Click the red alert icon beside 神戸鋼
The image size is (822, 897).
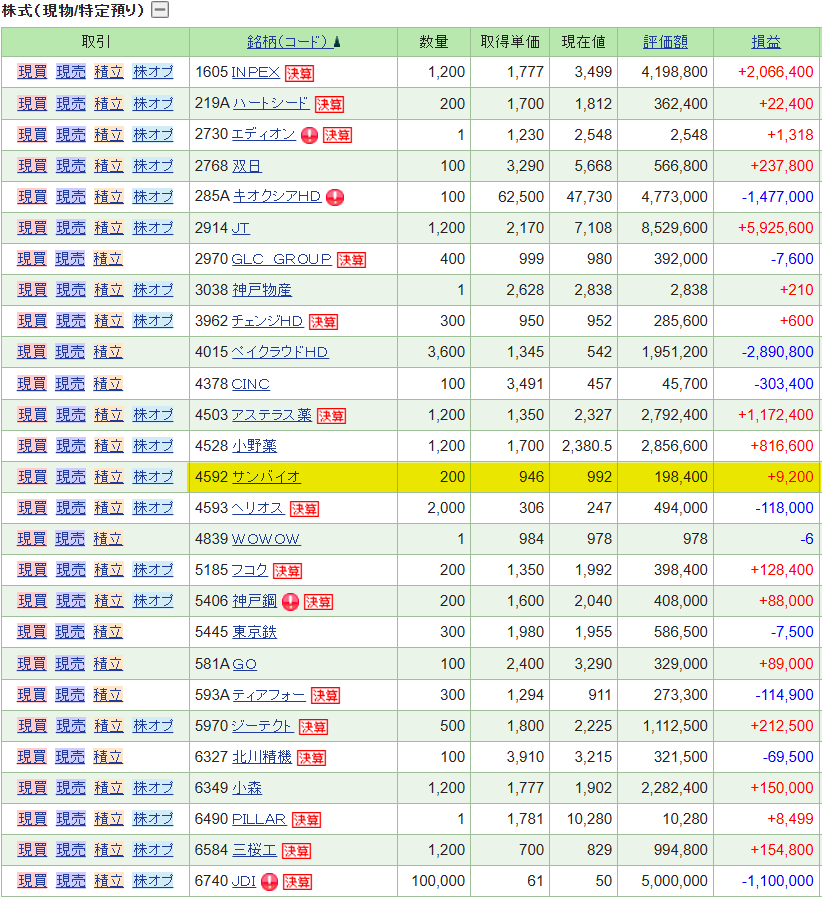click(291, 602)
